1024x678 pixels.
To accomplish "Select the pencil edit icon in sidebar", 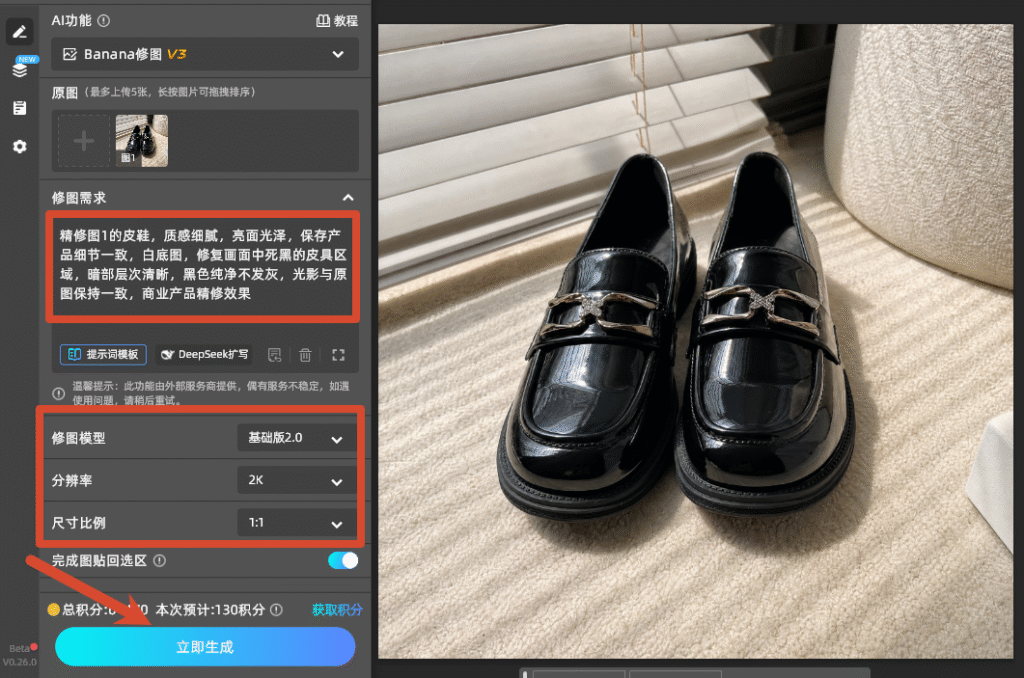I will [x=20, y=31].
